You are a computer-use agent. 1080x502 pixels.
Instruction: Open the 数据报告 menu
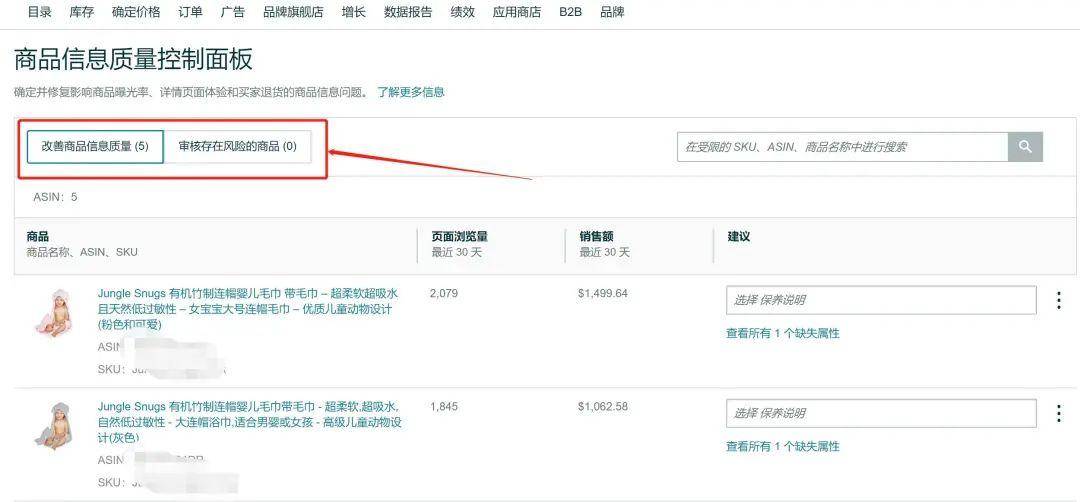(408, 12)
